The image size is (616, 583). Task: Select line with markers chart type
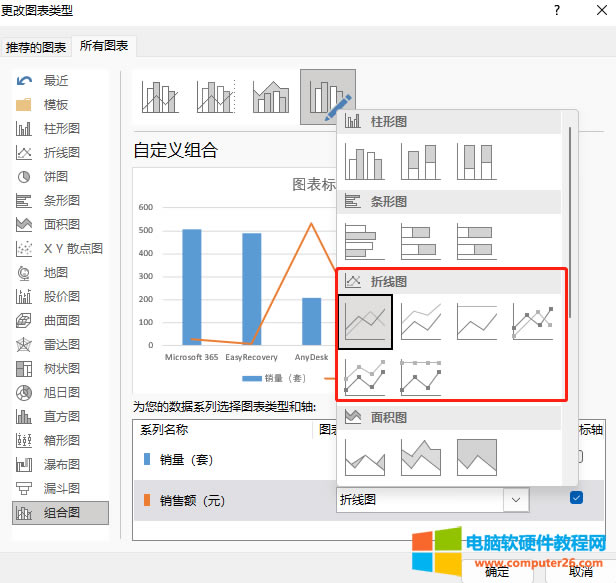pyautogui.click(x=532, y=321)
